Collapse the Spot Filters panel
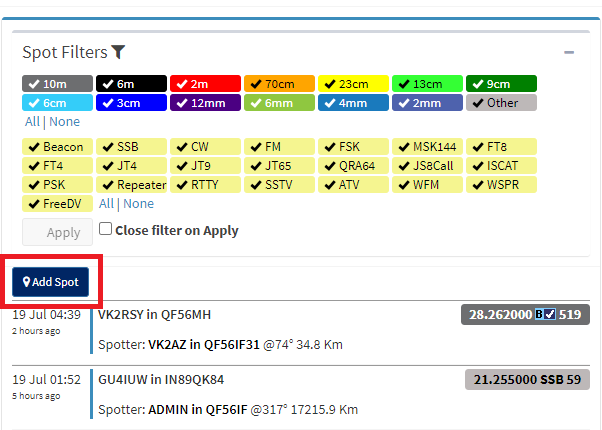The height and width of the screenshot is (430, 602). [568, 52]
